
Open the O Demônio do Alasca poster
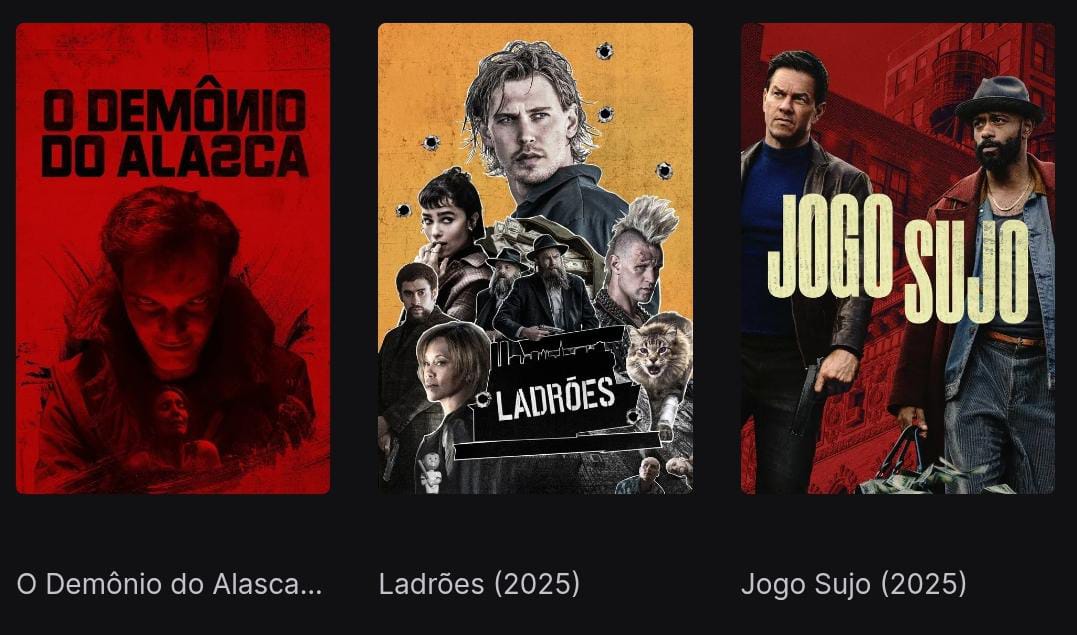pos(173,258)
